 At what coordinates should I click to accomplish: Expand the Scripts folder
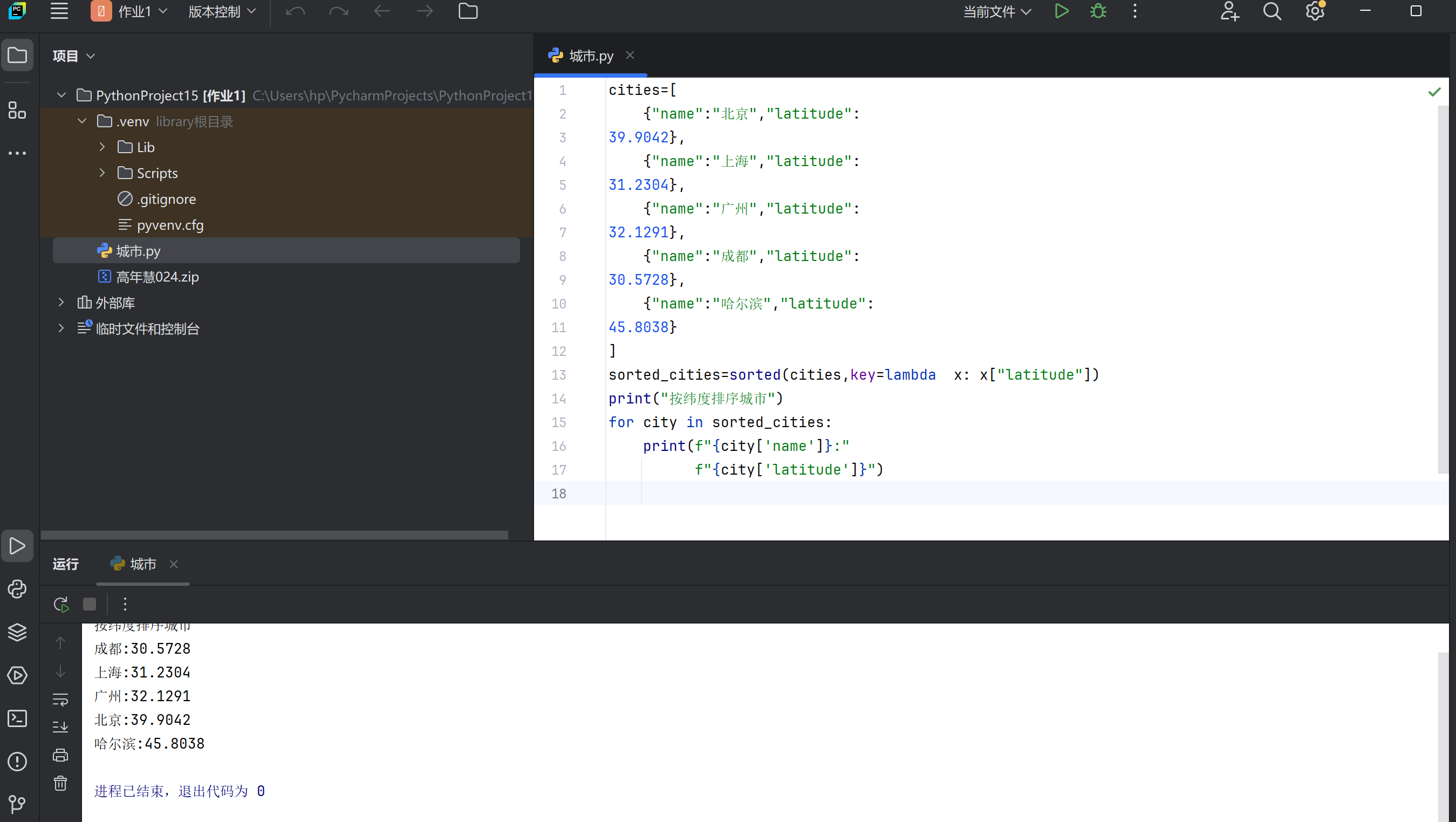coord(102,173)
